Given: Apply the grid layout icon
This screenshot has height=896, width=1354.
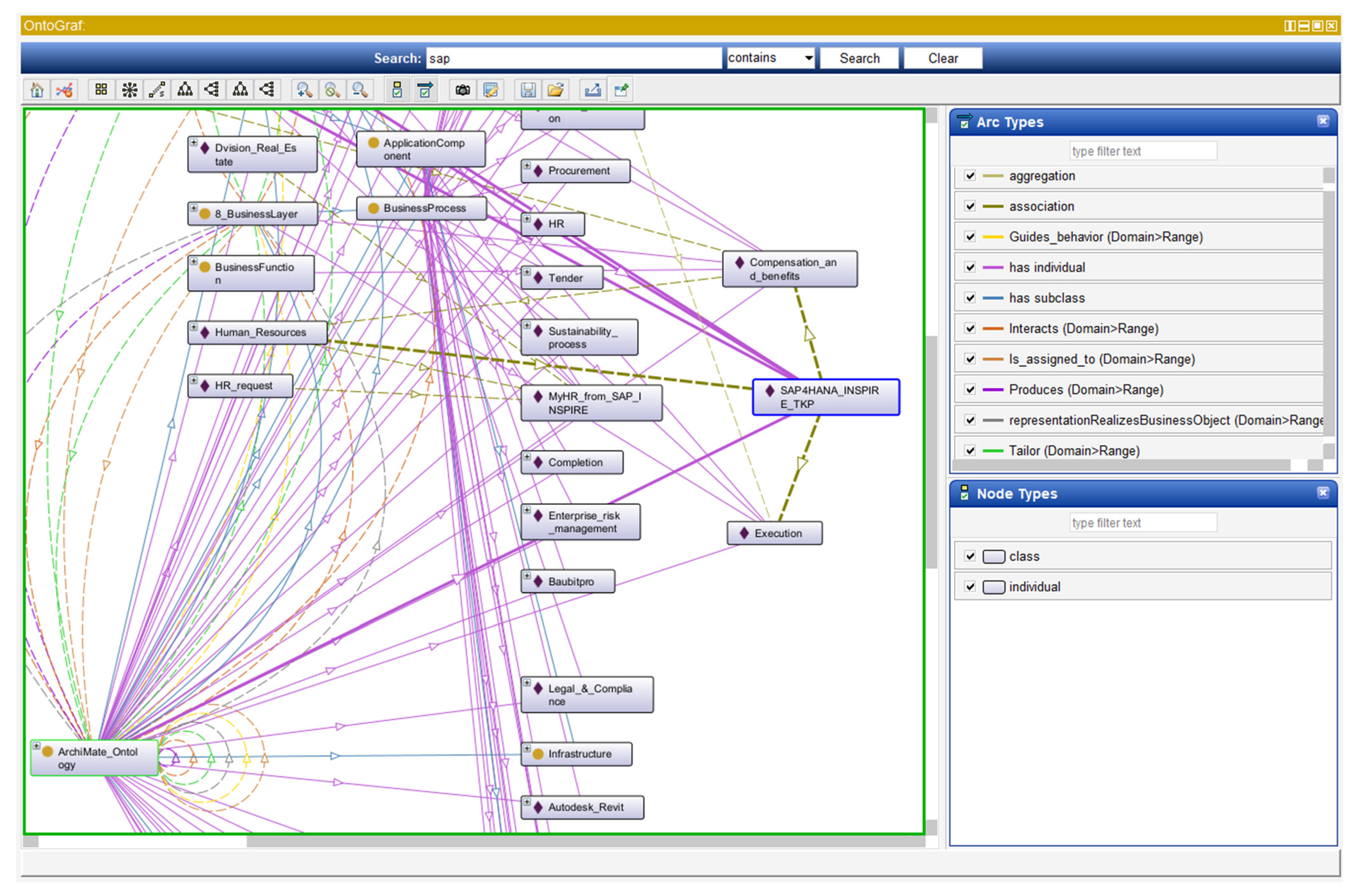Looking at the screenshot, I should point(101,90).
